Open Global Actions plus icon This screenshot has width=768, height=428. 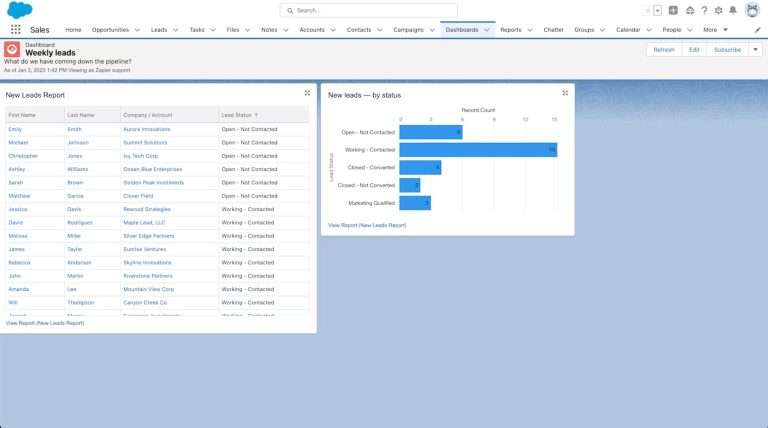(673, 10)
